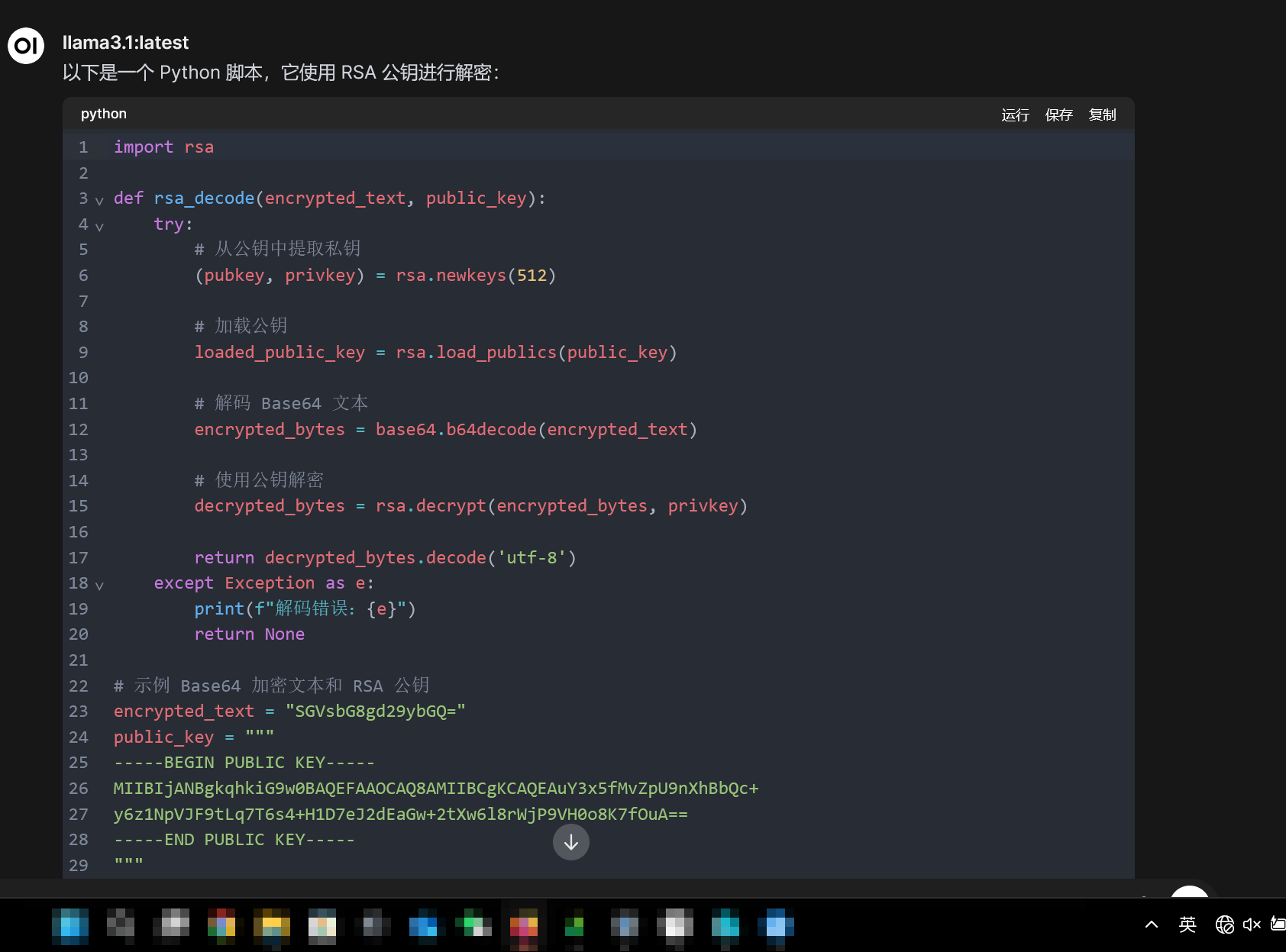Viewport: 1286px width, 952px height.
Task: Click the llama3.1:latest model name
Action: [125, 43]
